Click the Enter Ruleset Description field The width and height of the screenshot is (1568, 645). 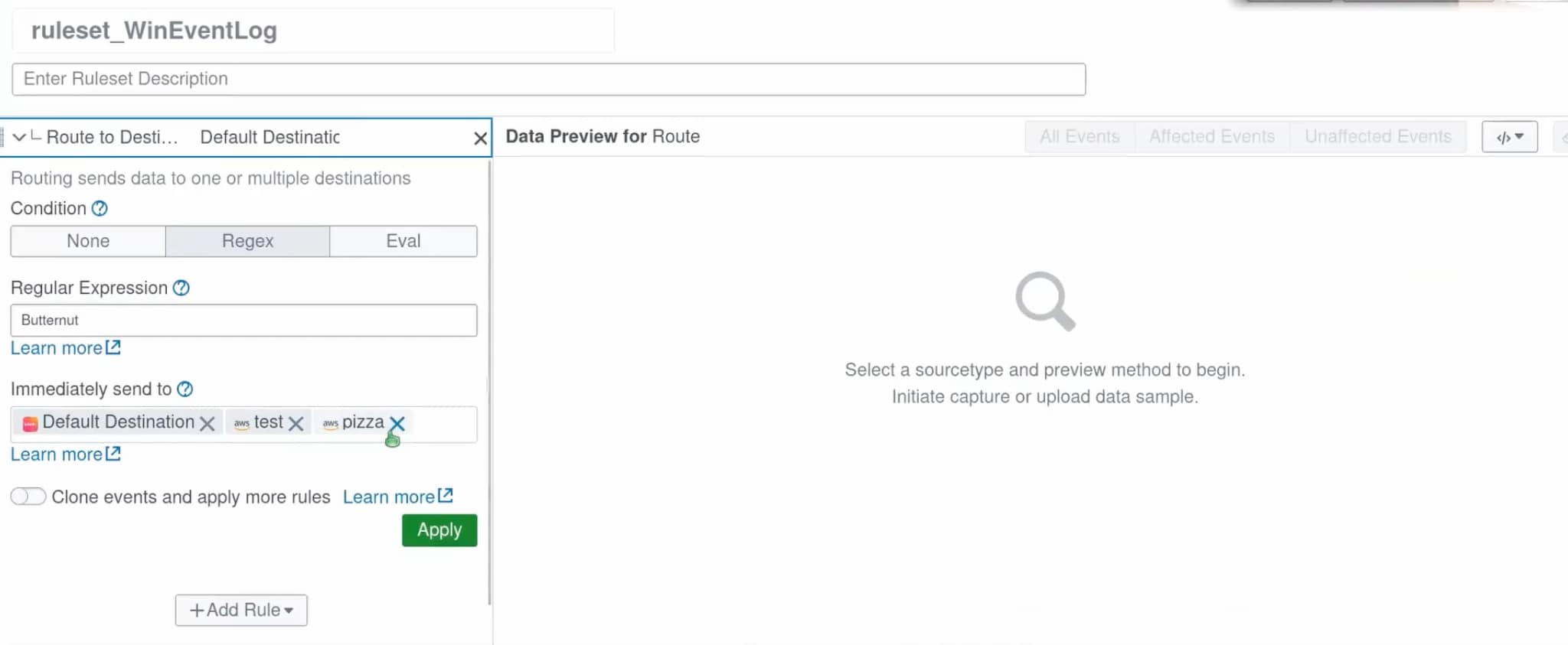tap(549, 80)
